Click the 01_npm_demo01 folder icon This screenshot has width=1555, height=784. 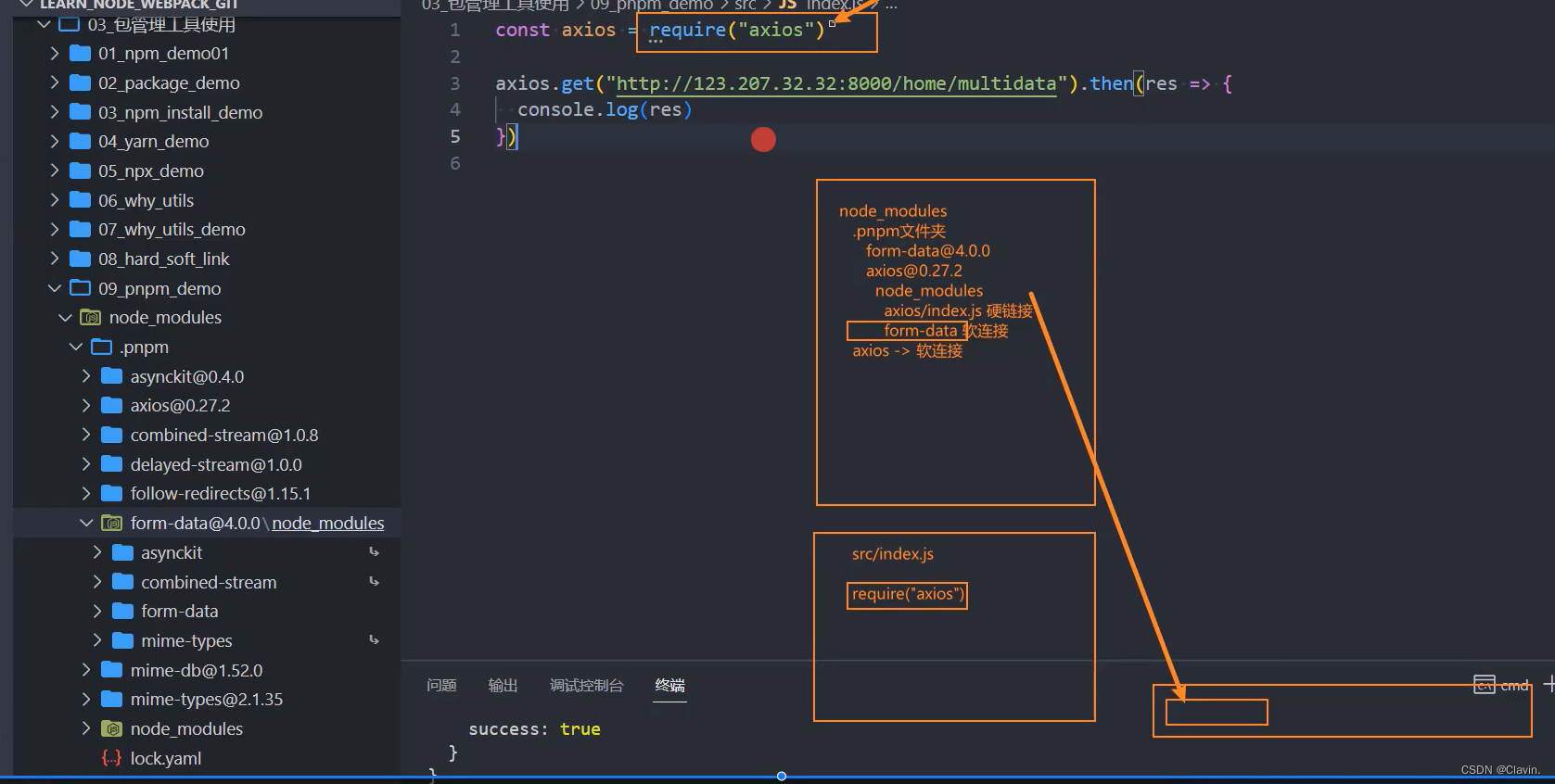click(81, 54)
